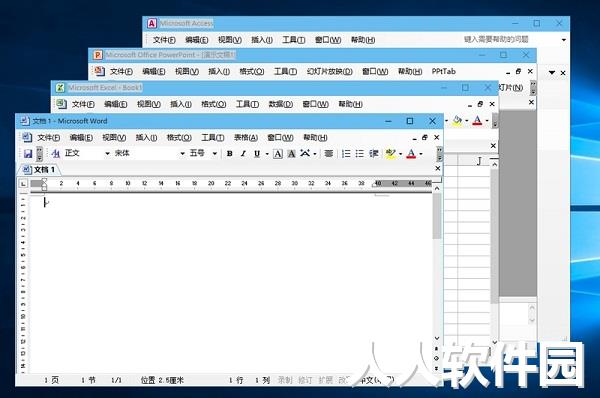Save the Word document via the floppy icon
600x398 pixels.
pyautogui.click(x=28, y=153)
